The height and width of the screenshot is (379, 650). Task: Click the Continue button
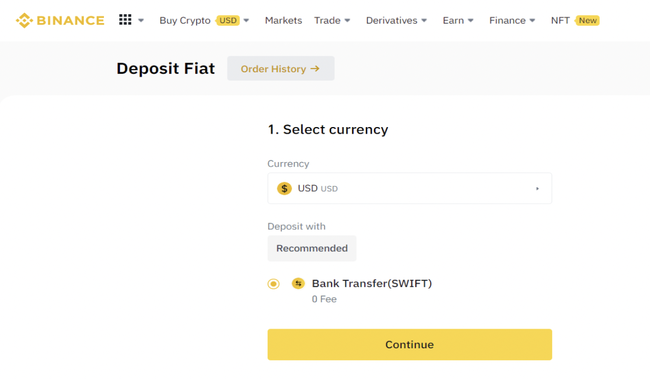click(x=410, y=345)
